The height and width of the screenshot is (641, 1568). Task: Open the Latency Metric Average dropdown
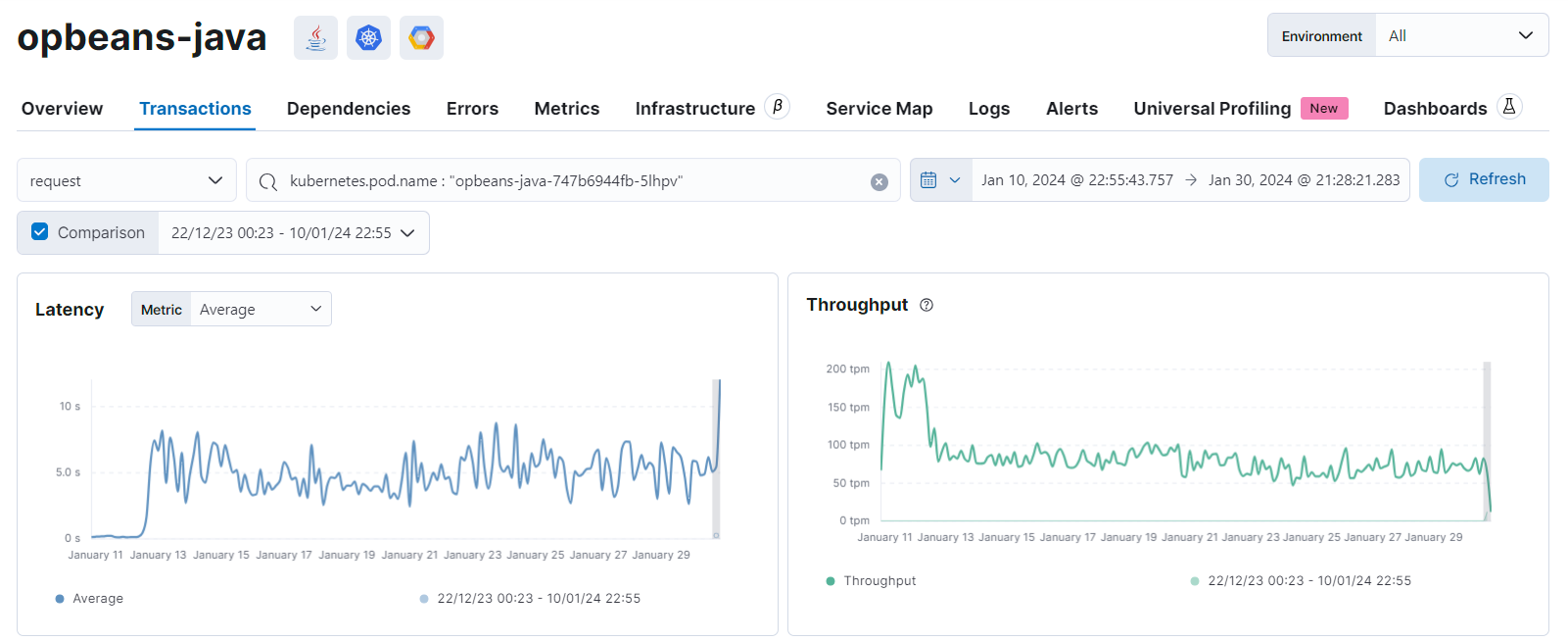pyautogui.click(x=260, y=310)
